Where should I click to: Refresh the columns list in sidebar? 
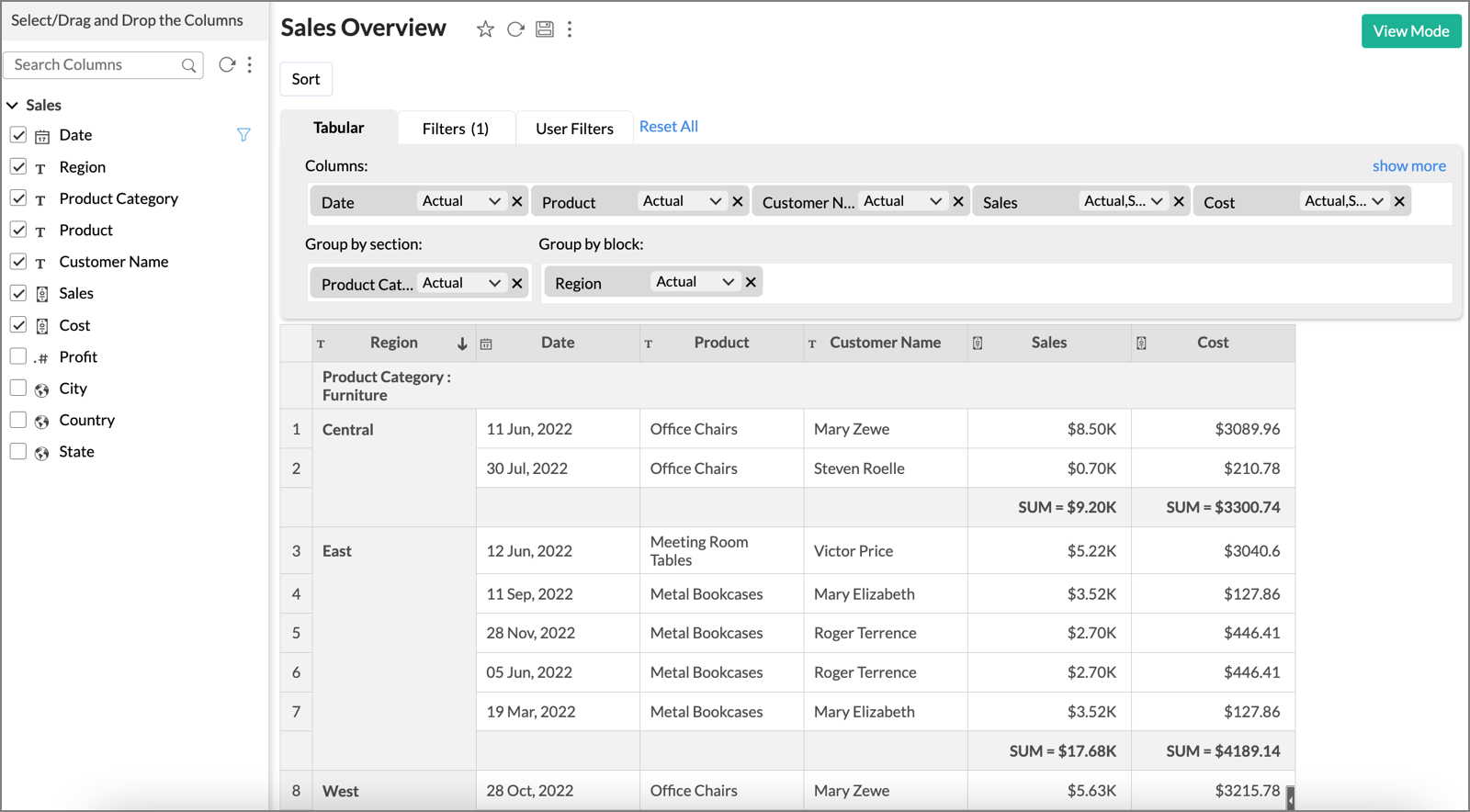pos(226,64)
